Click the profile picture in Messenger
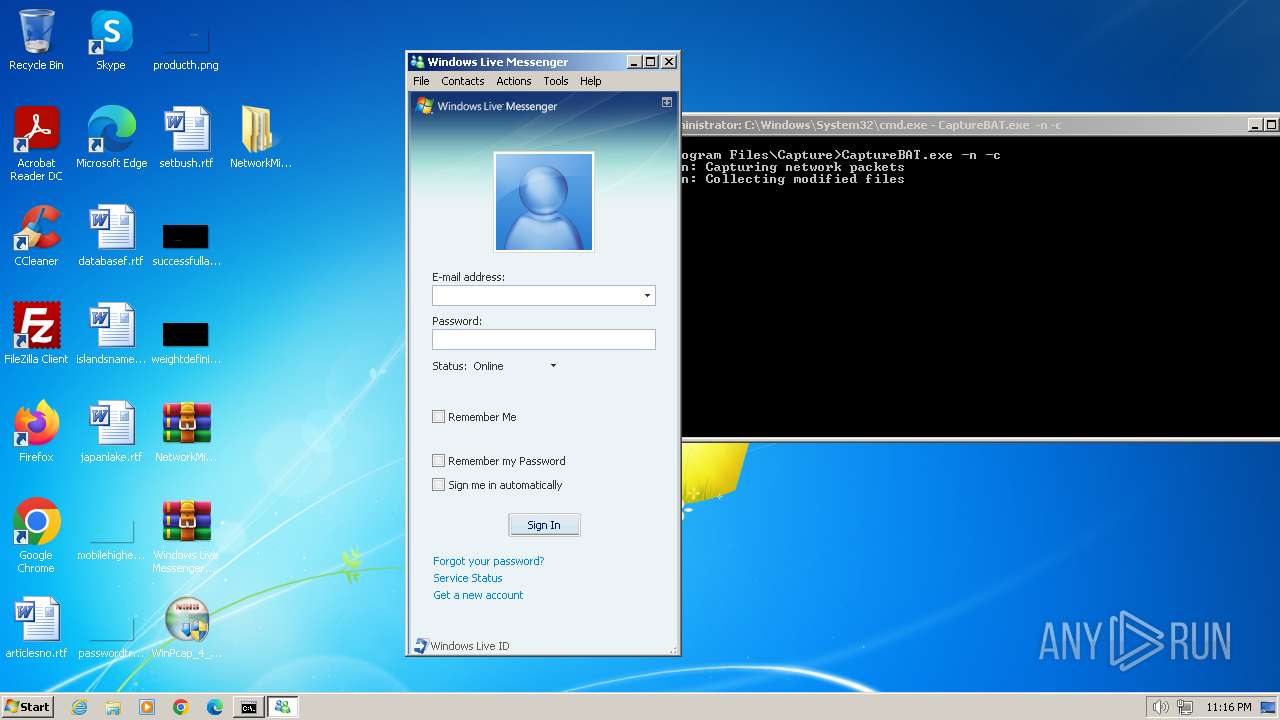The width and height of the screenshot is (1280, 720). 544,202
